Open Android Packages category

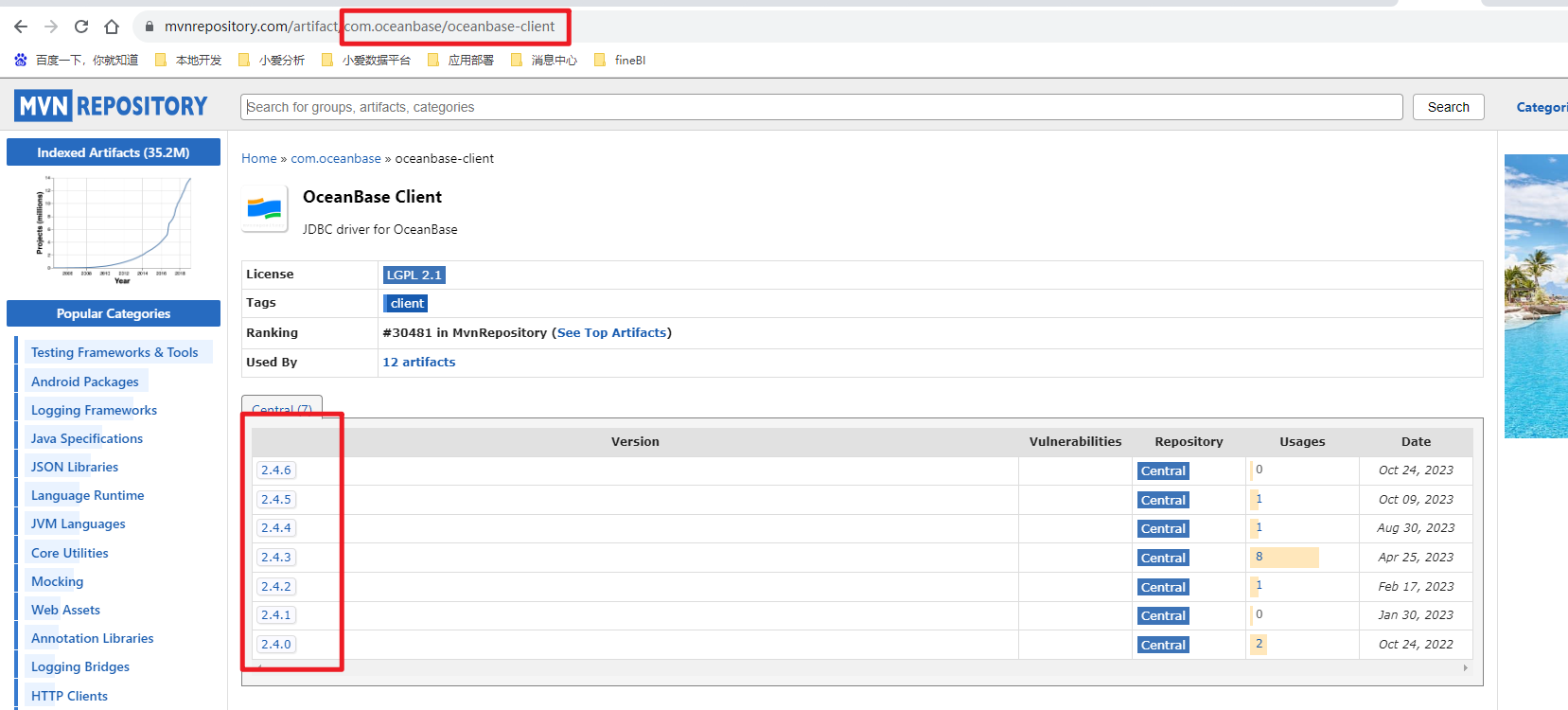[85, 382]
